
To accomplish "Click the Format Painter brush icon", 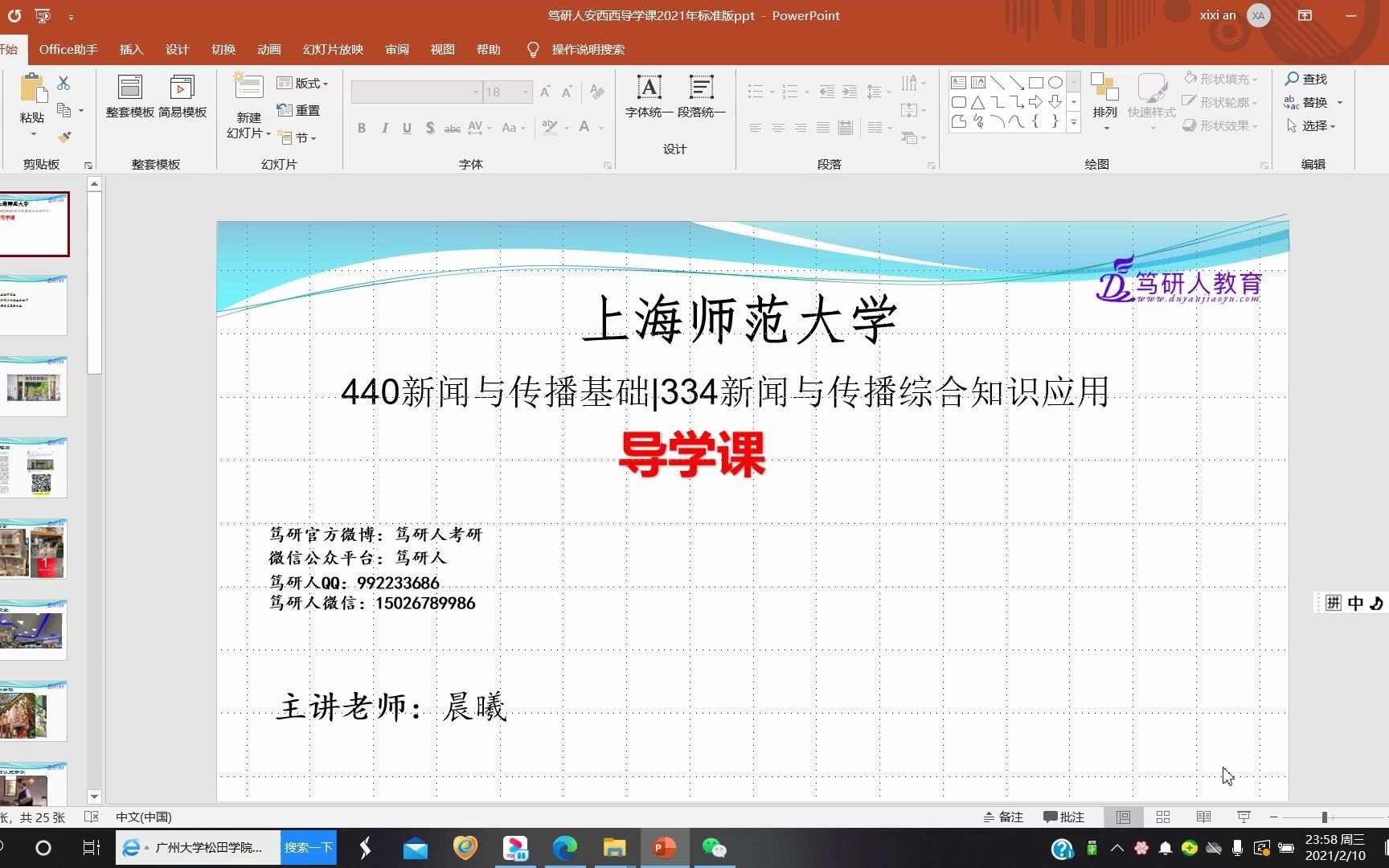I will (64, 137).
